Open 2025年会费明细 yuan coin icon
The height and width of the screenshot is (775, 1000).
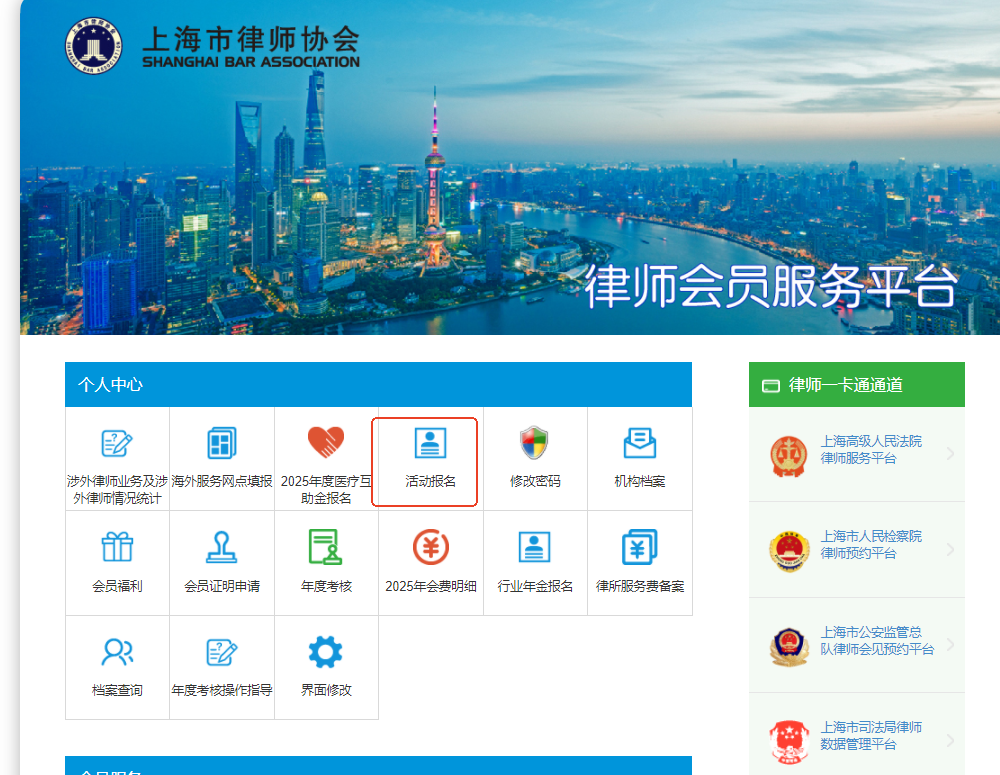pyautogui.click(x=430, y=548)
